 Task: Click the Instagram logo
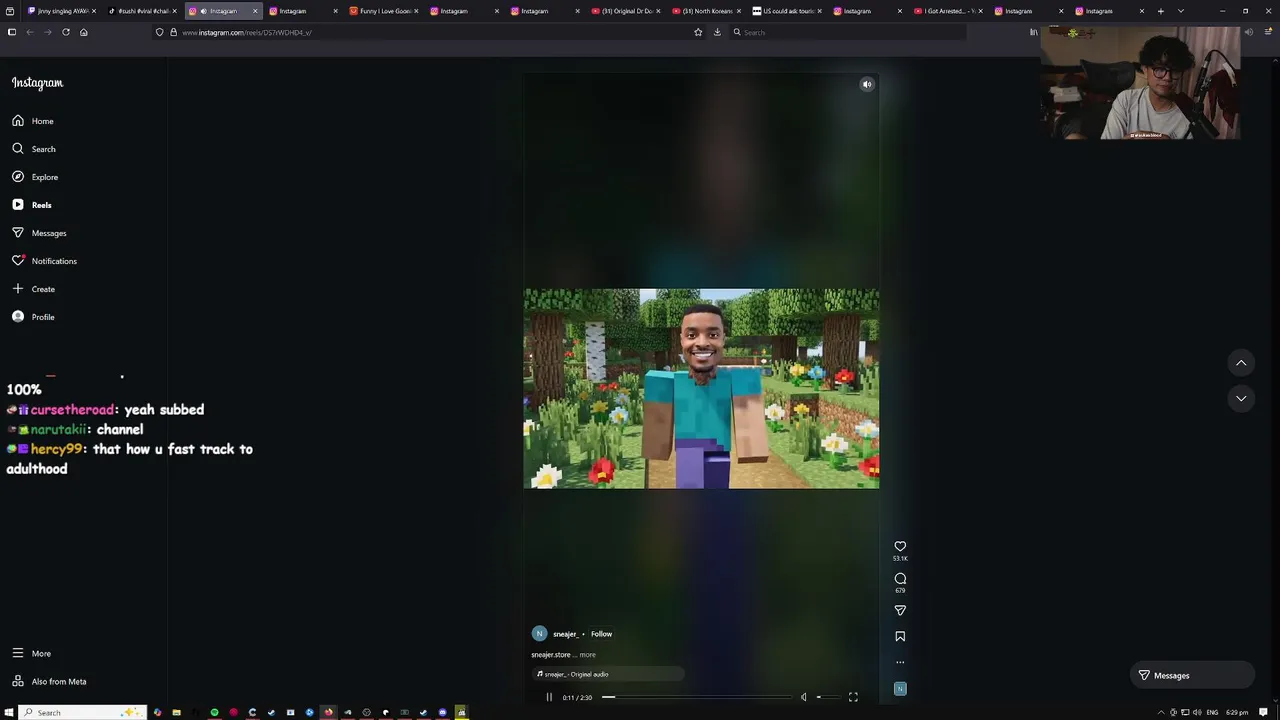[37, 83]
